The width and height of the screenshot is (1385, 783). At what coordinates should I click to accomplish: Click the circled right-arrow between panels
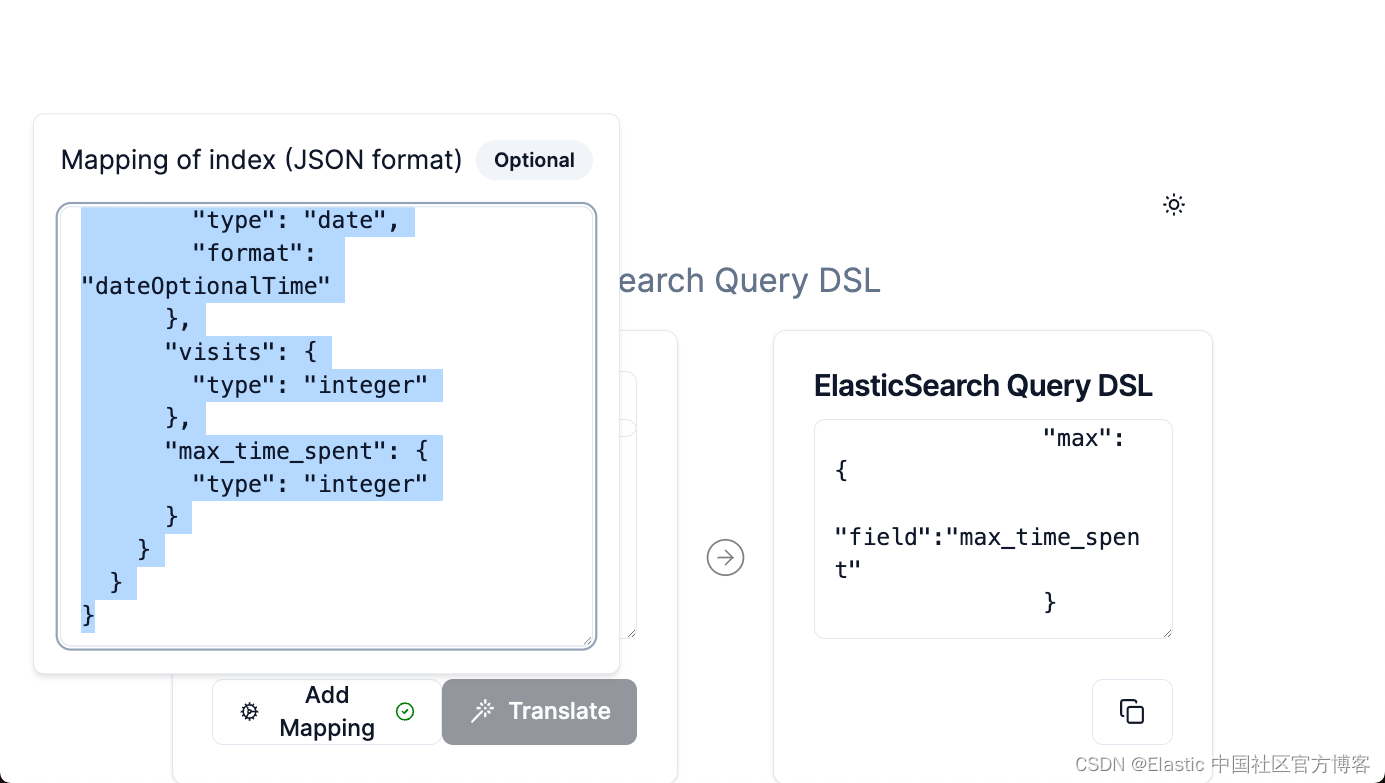[725, 557]
